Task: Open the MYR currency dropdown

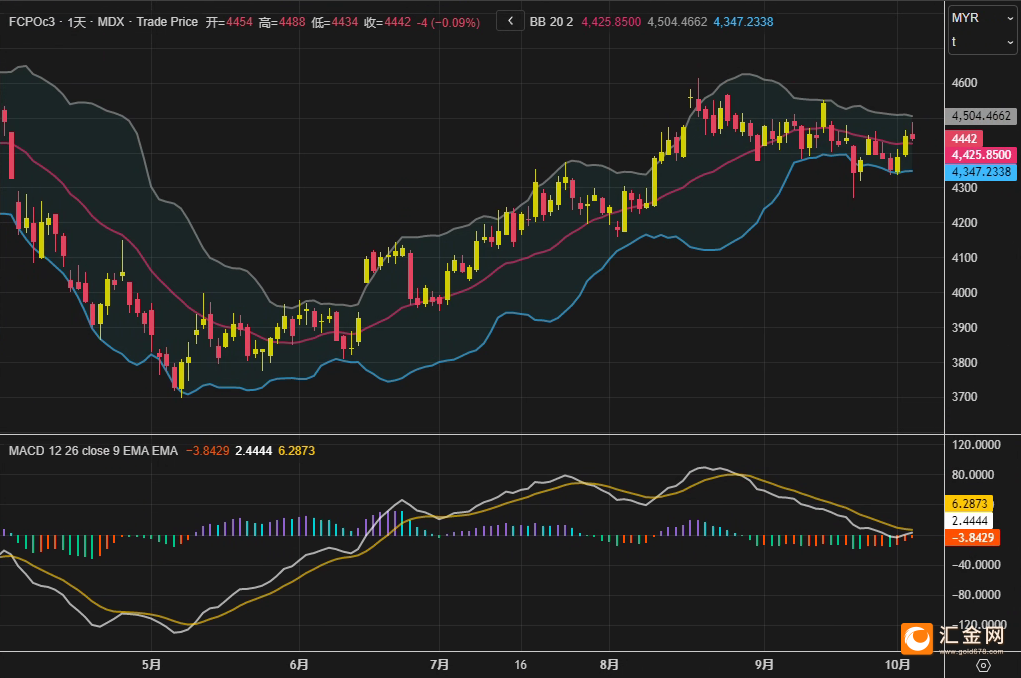Action: point(982,18)
